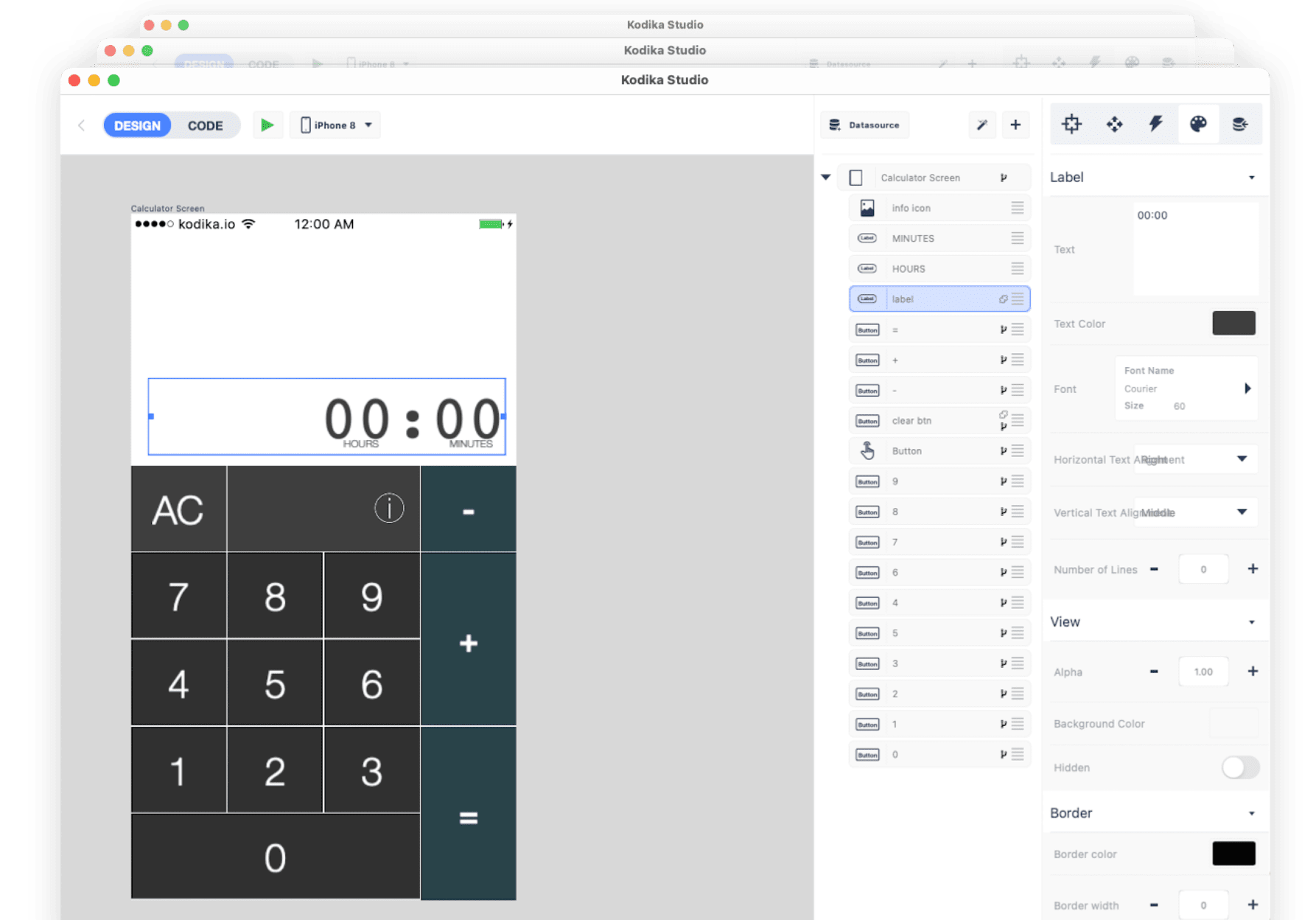
Task: Switch to the DESIGN tab
Action: coord(137,125)
